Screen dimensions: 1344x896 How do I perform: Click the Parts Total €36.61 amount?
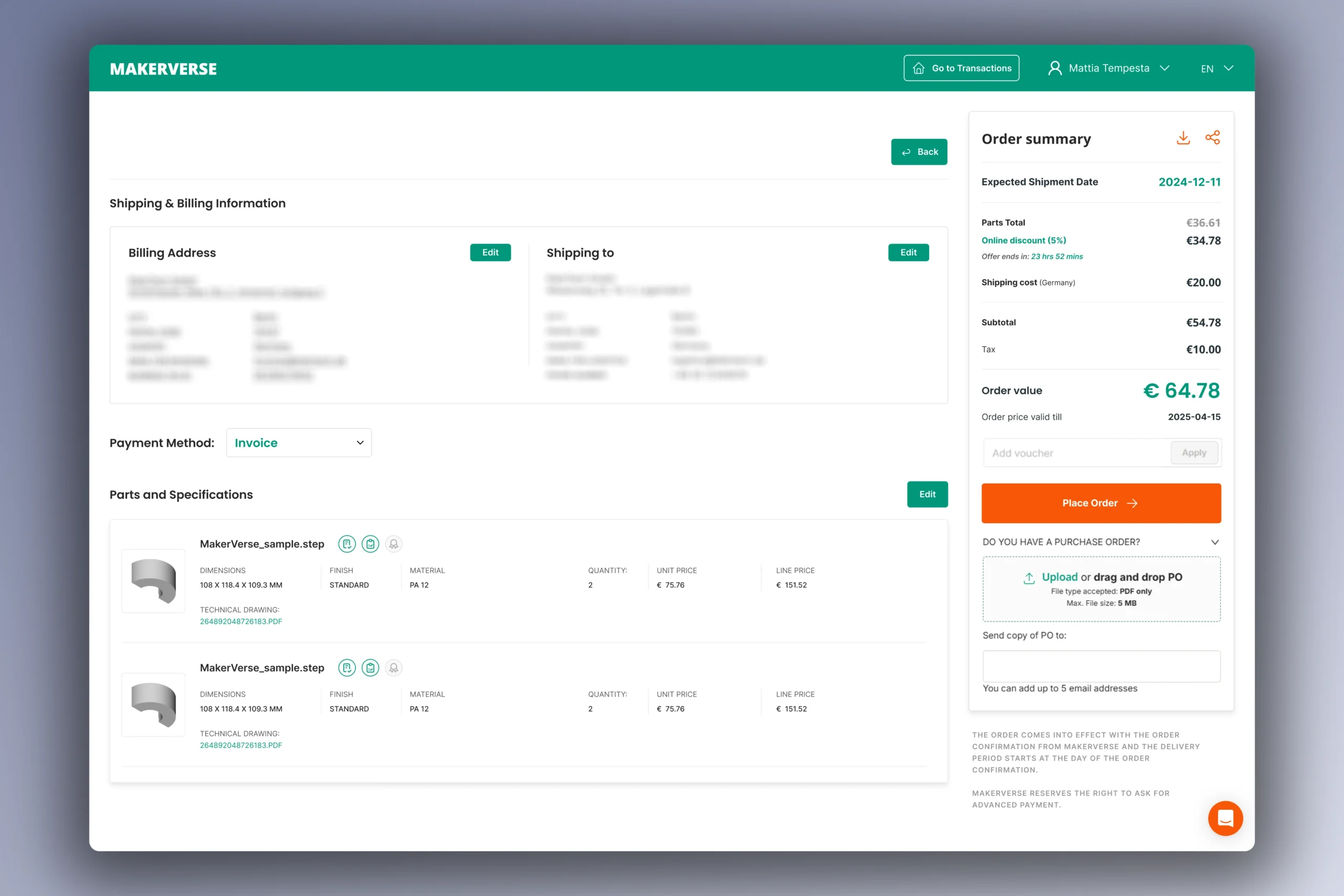[x=1203, y=223]
